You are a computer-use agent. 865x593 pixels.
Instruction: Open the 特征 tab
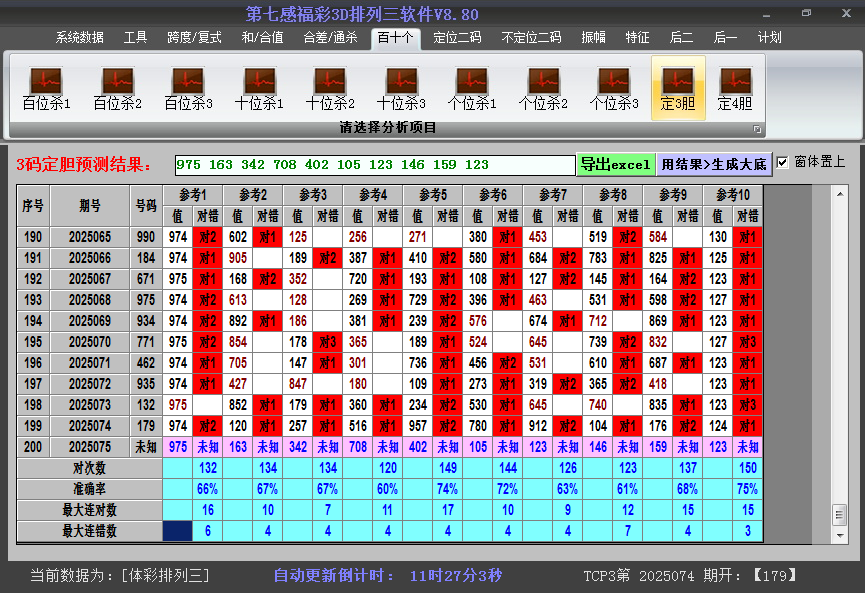[637, 38]
